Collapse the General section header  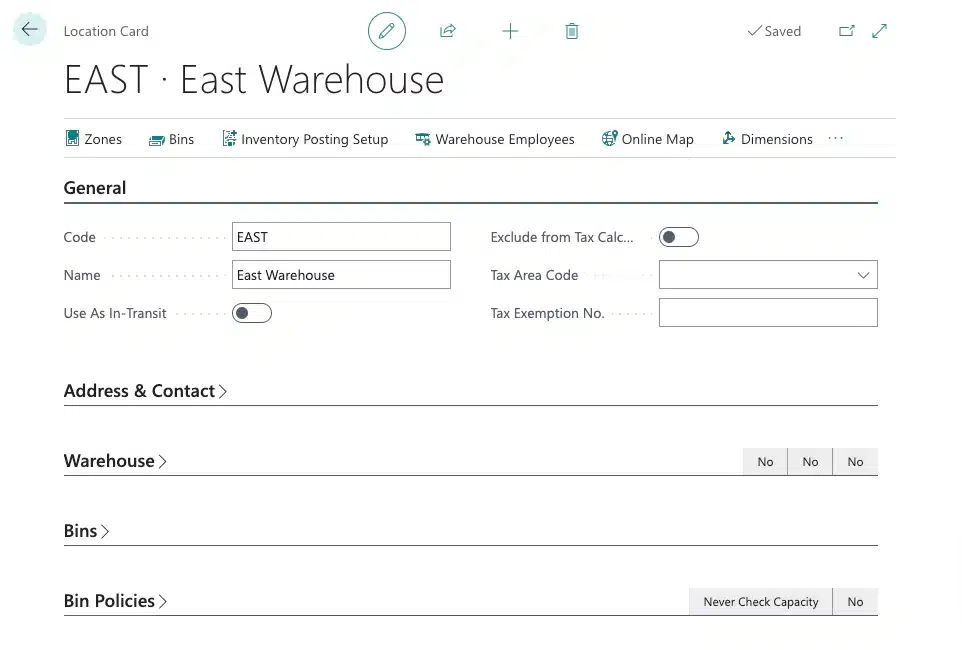95,188
